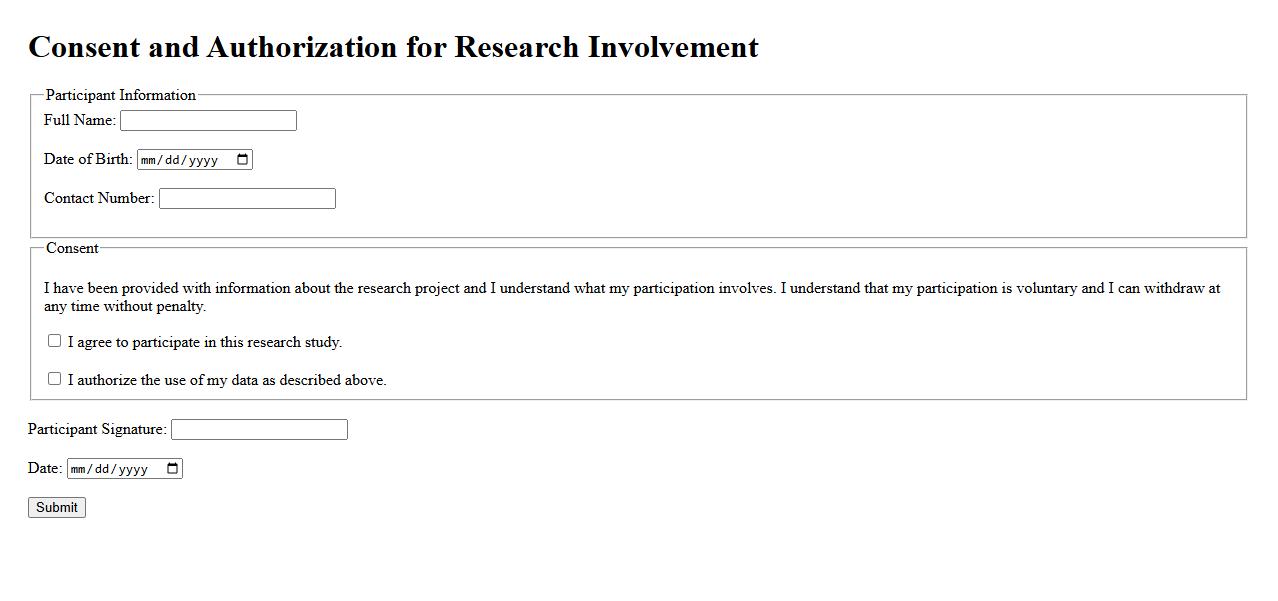The image size is (1278, 601).
Task: Click the 'Contact Number:' label text
Action: 99,198
